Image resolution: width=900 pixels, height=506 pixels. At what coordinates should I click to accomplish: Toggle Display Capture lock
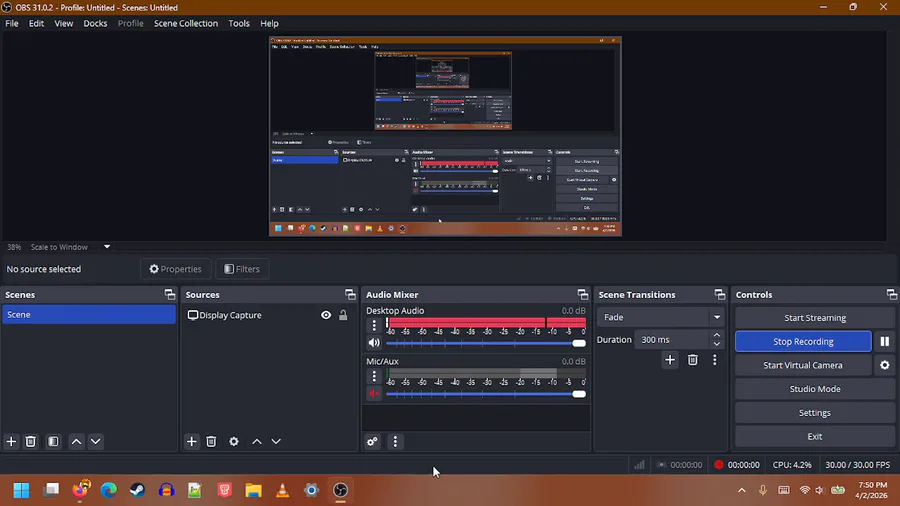(343, 315)
